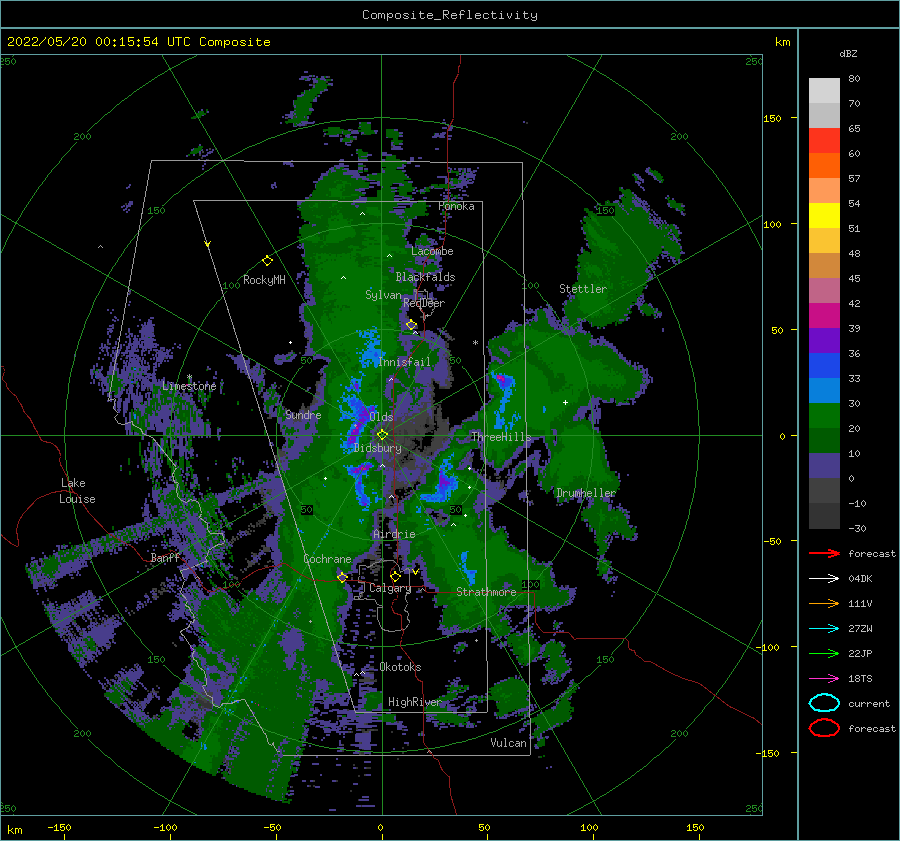The height and width of the screenshot is (841, 900).
Task: Pick the yellow 51–54 dBZ swatch
Action: [x=824, y=216]
